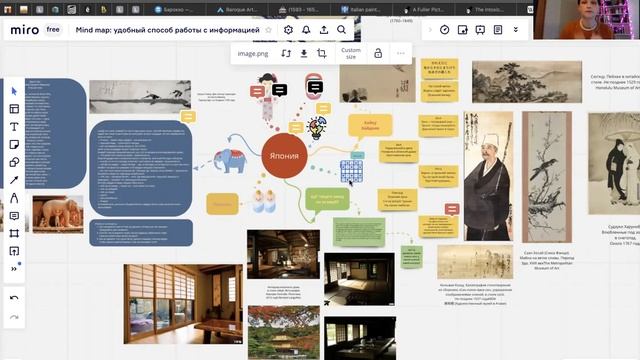Select the connection line arrow tool
640x360 pixels.
click(x=14, y=180)
